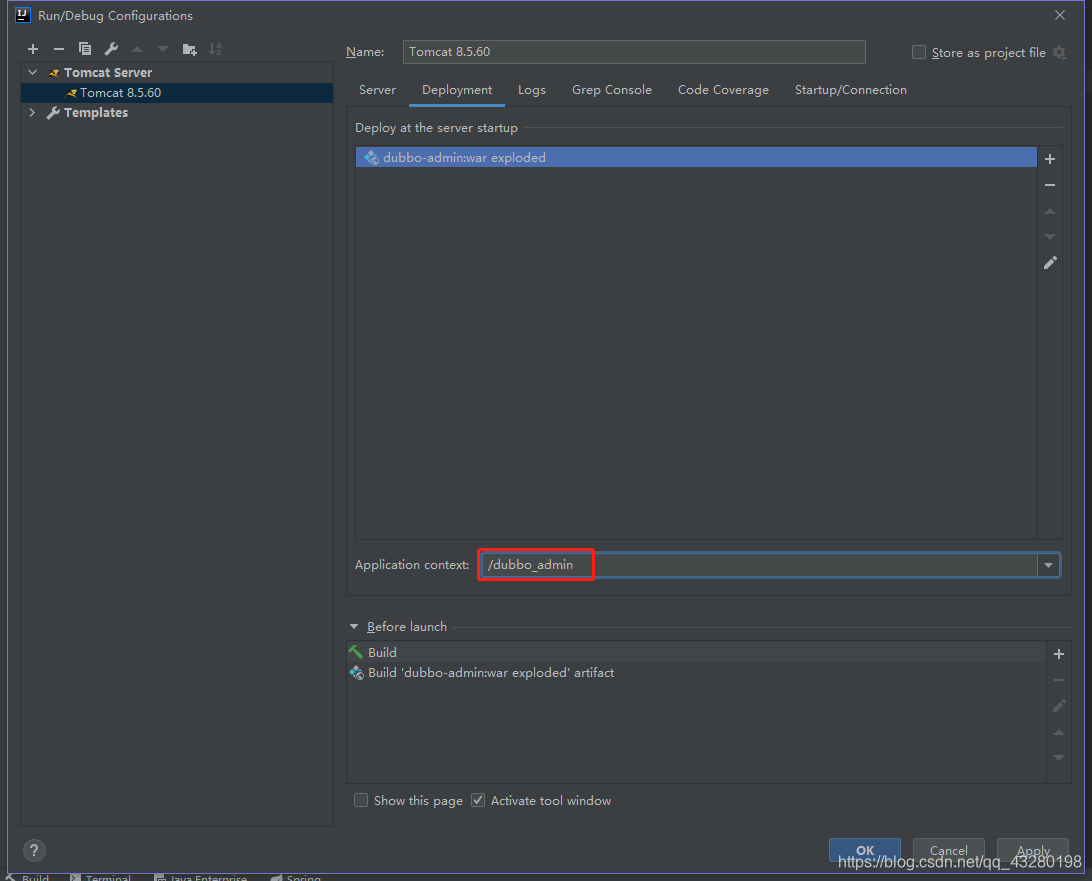
Task: Expand Templates tree node
Action: pyautogui.click(x=33, y=112)
